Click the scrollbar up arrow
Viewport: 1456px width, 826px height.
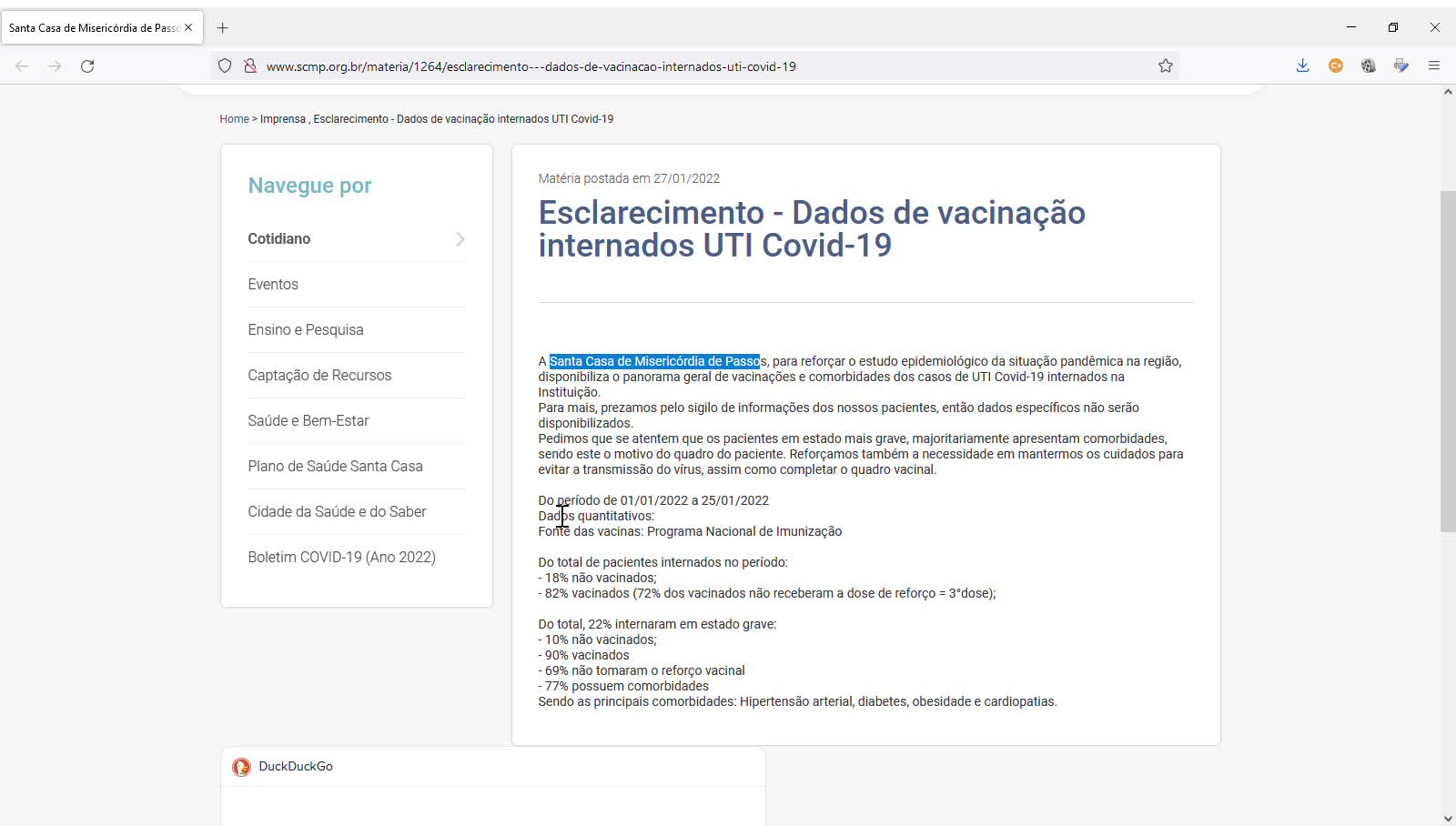(x=1448, y=93)
